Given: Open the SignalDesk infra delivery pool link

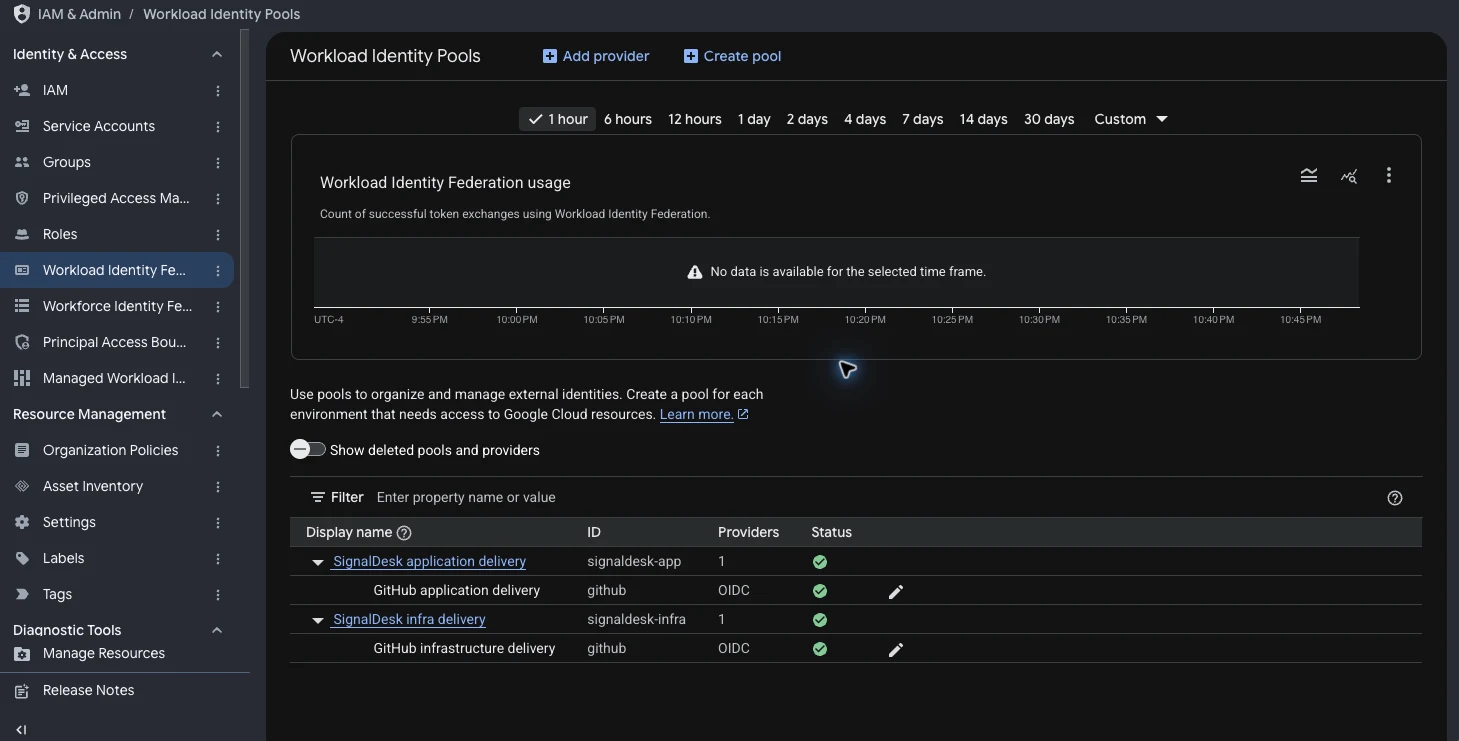Looking at the screenshot, I should tap(409, 620).
